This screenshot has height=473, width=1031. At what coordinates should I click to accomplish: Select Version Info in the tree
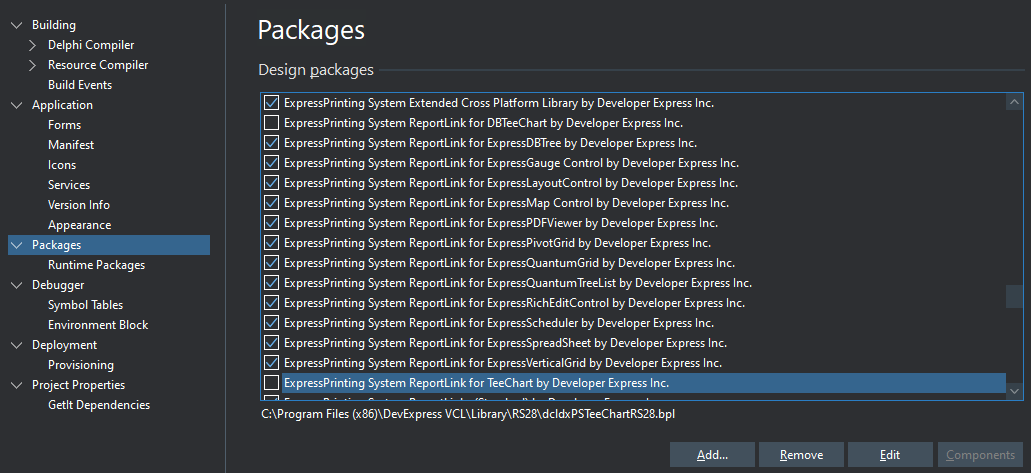[x=79, y=205]
